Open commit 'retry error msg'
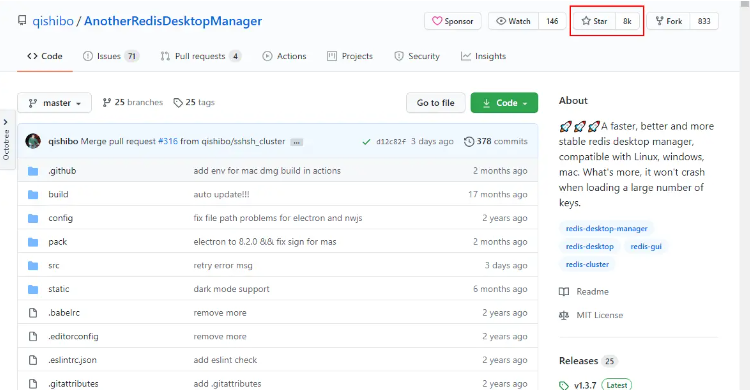The height and width of the screenshot is (390, 750). click(x=223, y=266)
